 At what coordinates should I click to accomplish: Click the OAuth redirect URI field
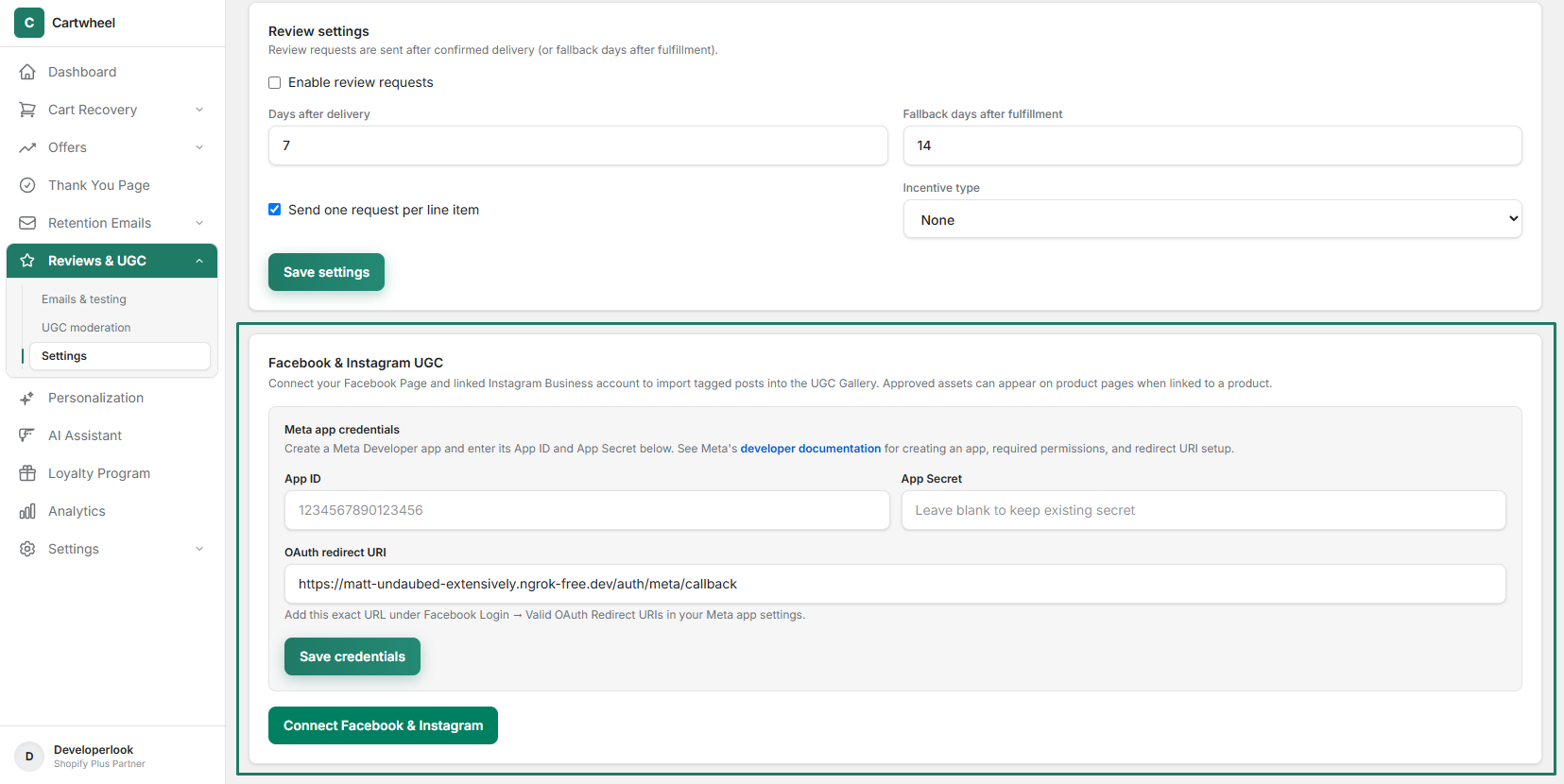[x=895, y=584]
